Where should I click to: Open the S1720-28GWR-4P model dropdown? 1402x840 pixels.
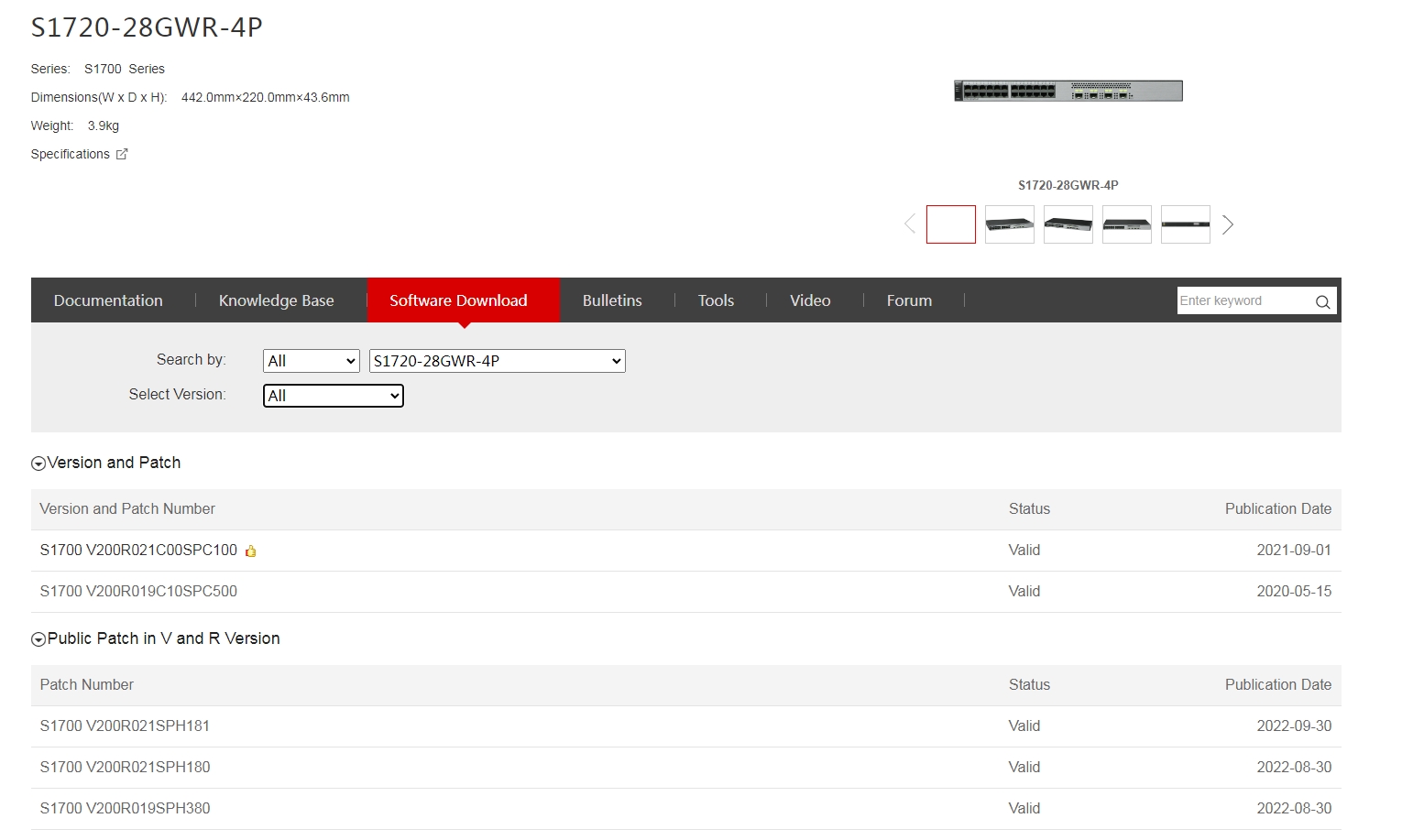tap(498, 361)
